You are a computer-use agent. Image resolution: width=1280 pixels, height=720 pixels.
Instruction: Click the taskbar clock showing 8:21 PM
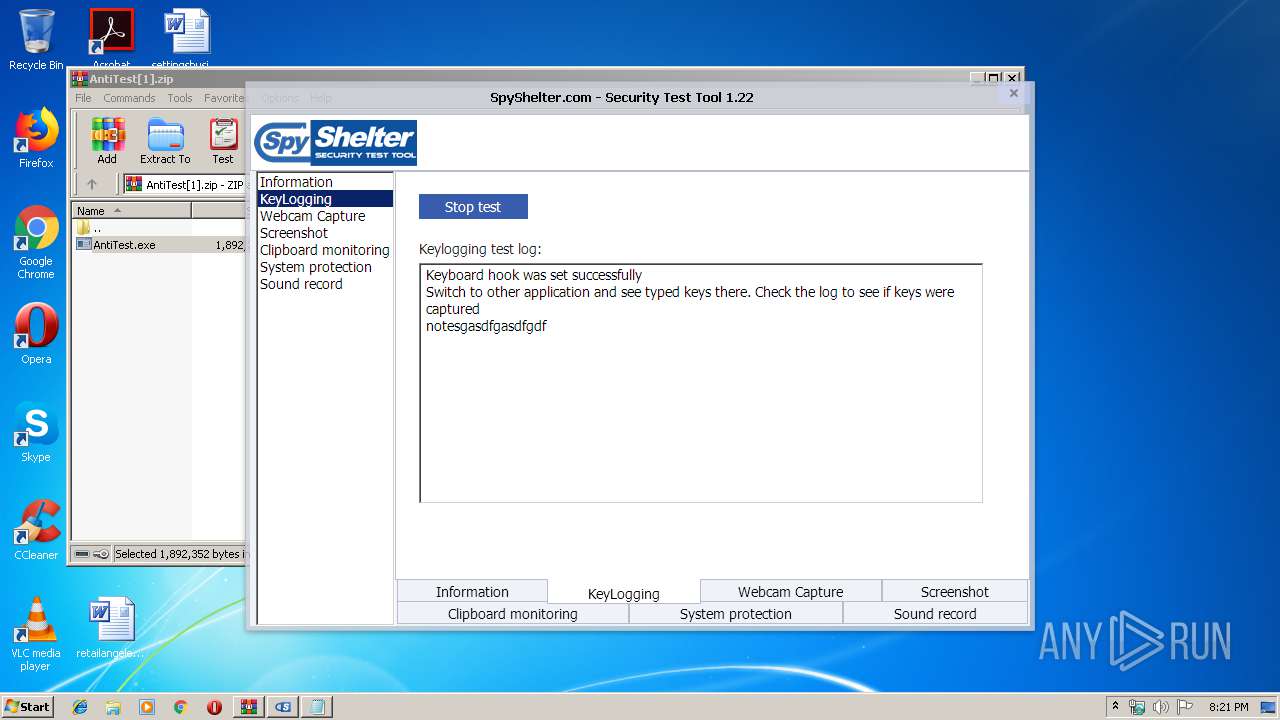point(1228,707)
